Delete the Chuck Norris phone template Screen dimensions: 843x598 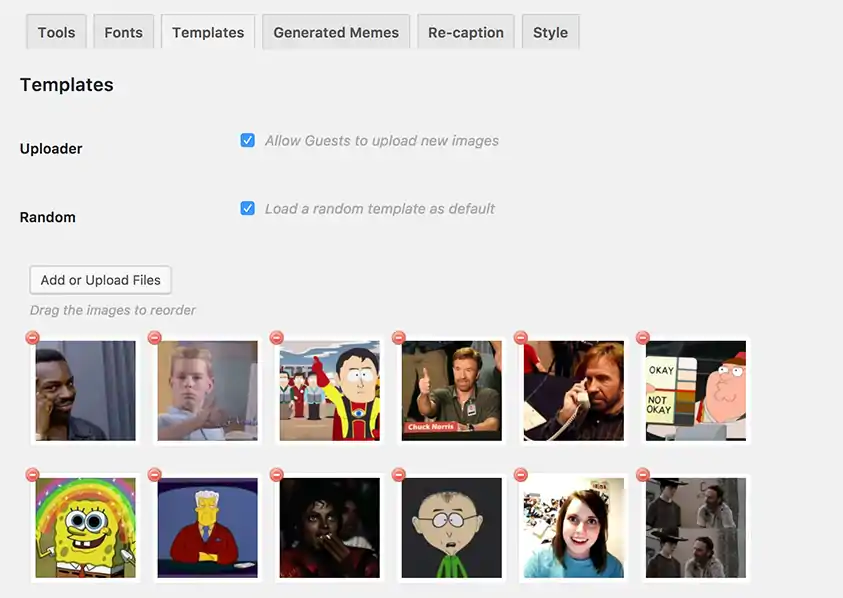tap(520, 338)
